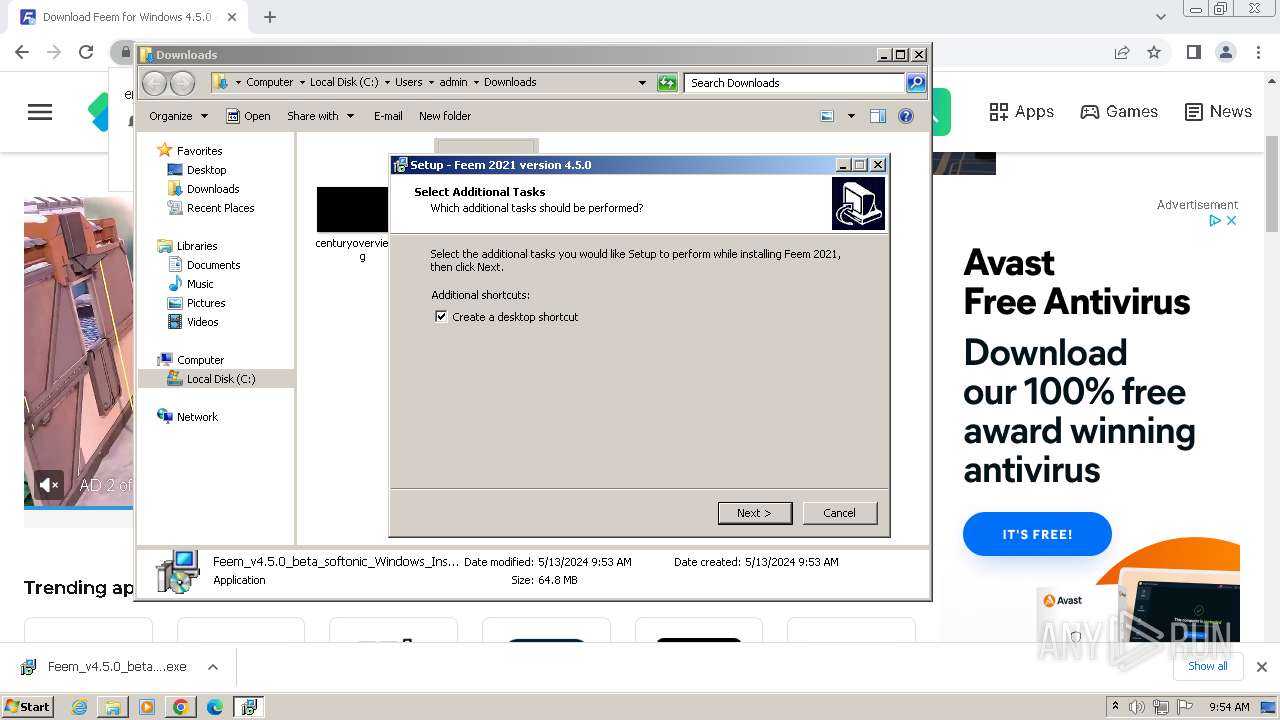Image resolution: width=1280 pixels, height=720 pixels.
Task: Expand address bar history dropdown
Action: (x=642, y=83)
